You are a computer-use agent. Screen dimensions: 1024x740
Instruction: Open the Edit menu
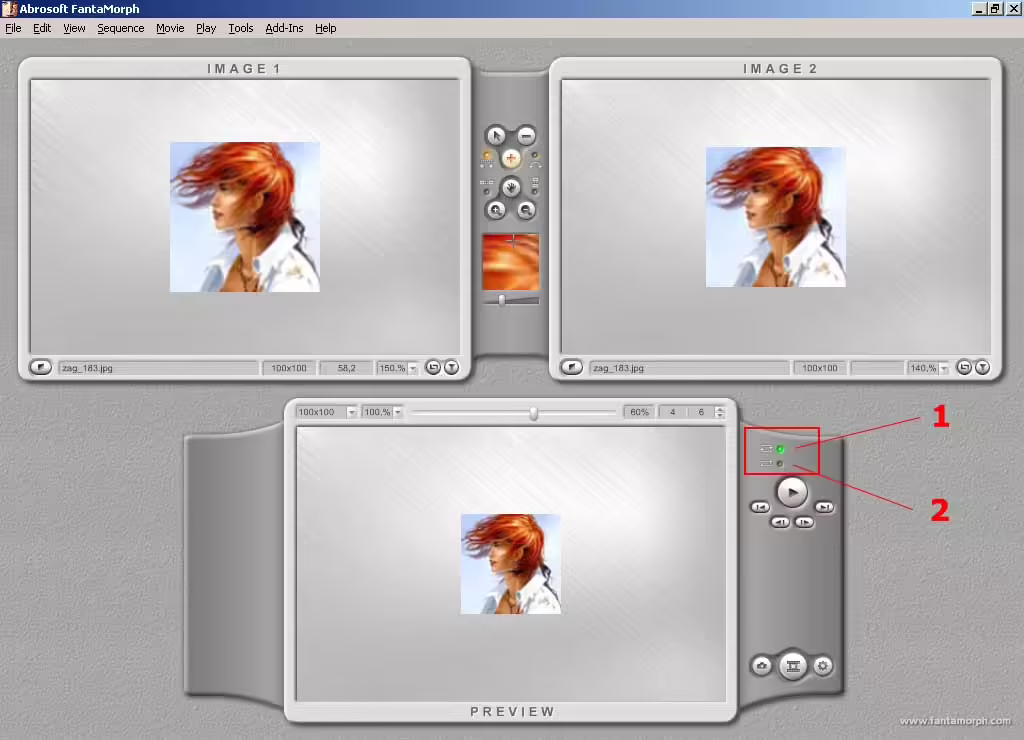pyautogui.click(x=42, y=28)
